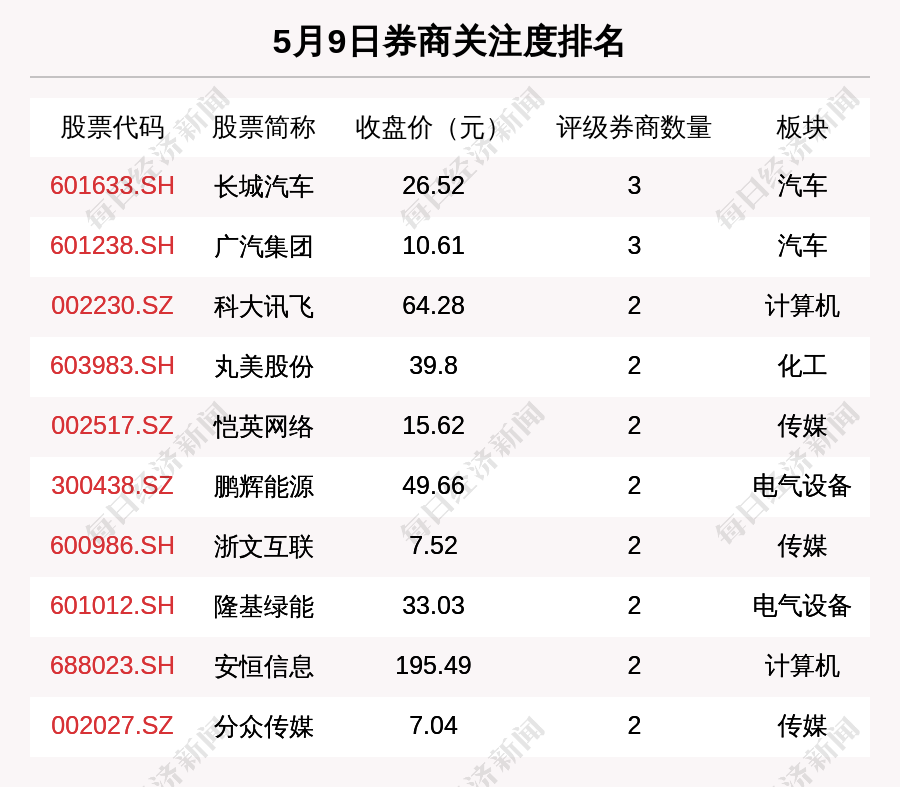This screenshot has height=787, width=900.
Task: Select the 300438.SZ code
Action: [112, 486]
